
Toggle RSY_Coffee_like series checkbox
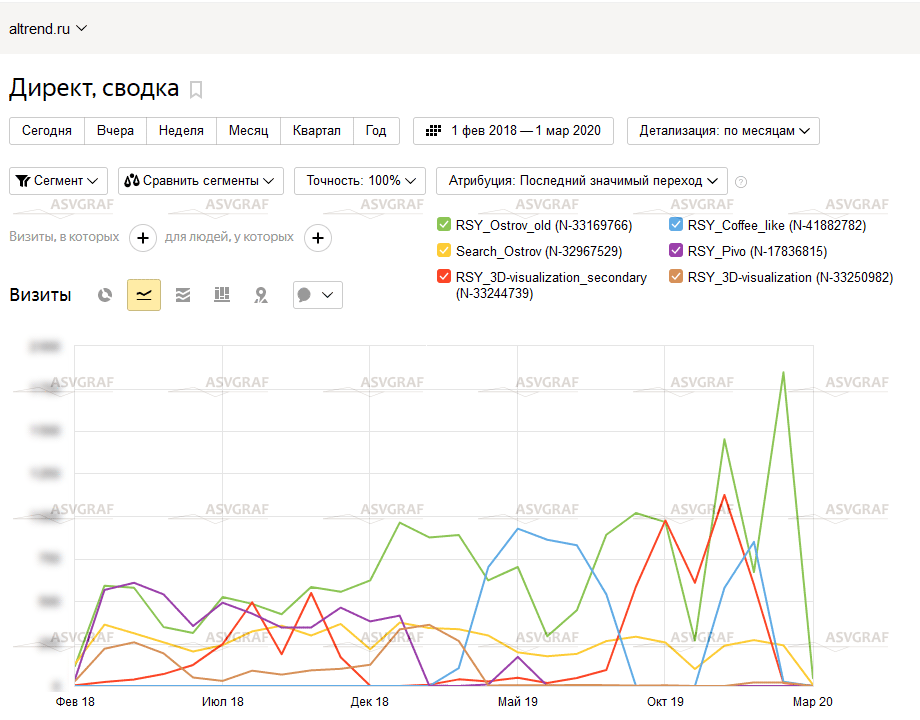click(676, 225)
